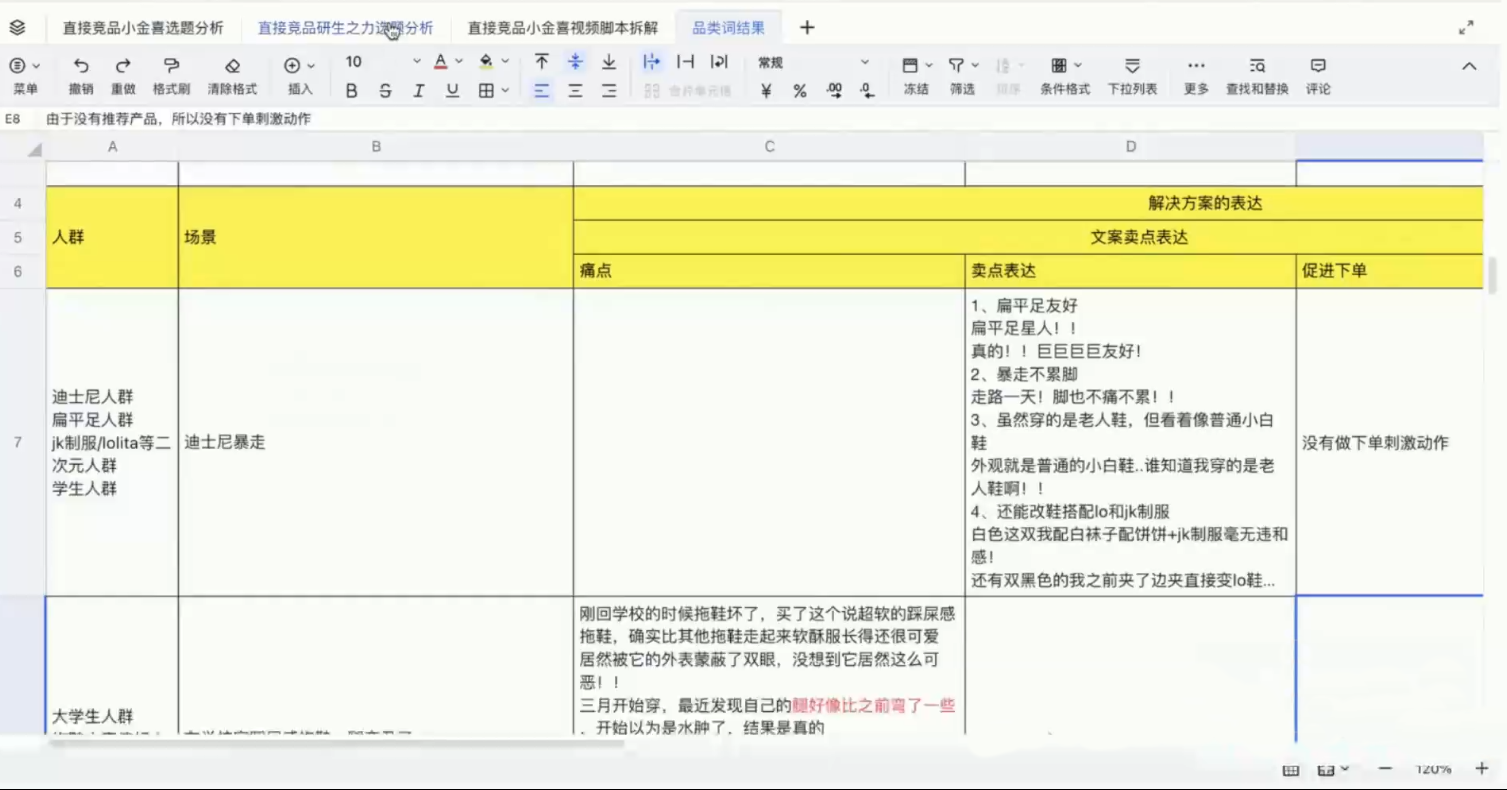Select the format painter (格式刷) tool

pos(171,66)
